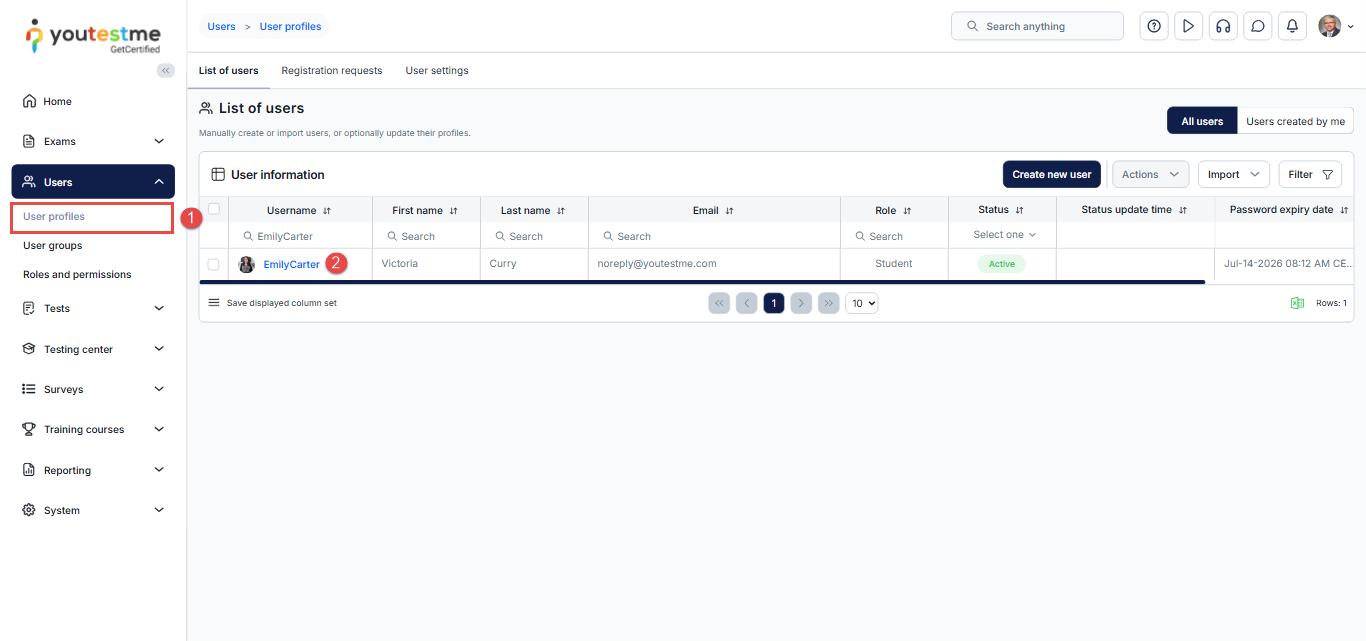Image resolution: width=1366 pixels, height=641 pixels.
Task: Expand the Tests sidebar menu
Action: (93, 308)
